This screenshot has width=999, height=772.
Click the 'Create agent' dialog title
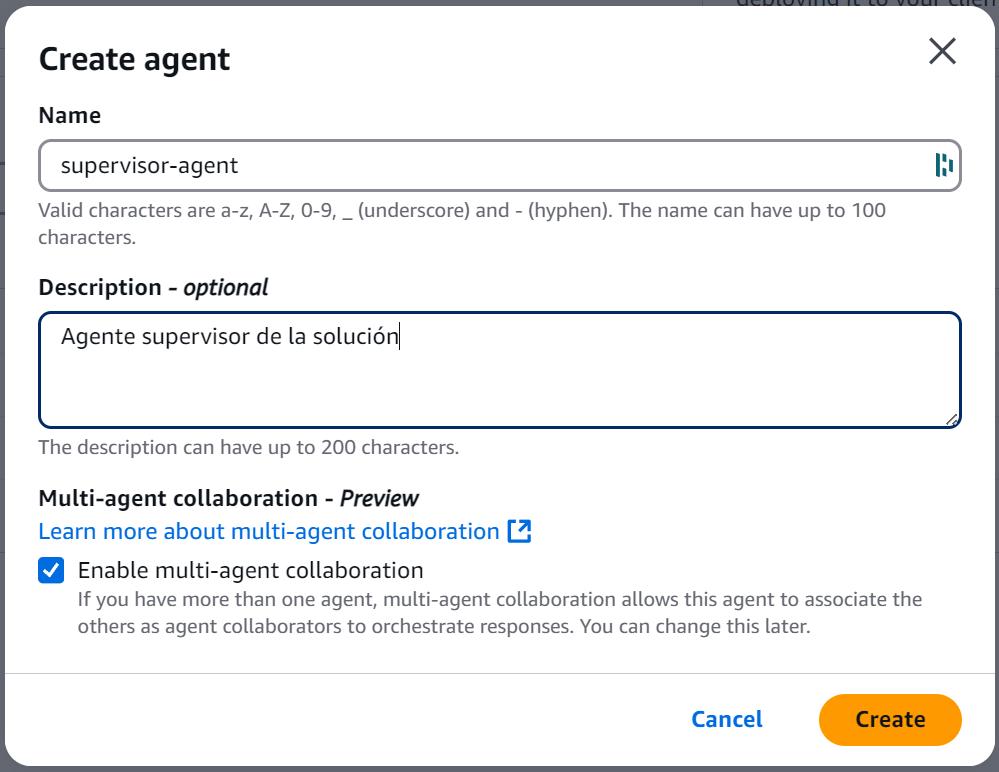134,59
